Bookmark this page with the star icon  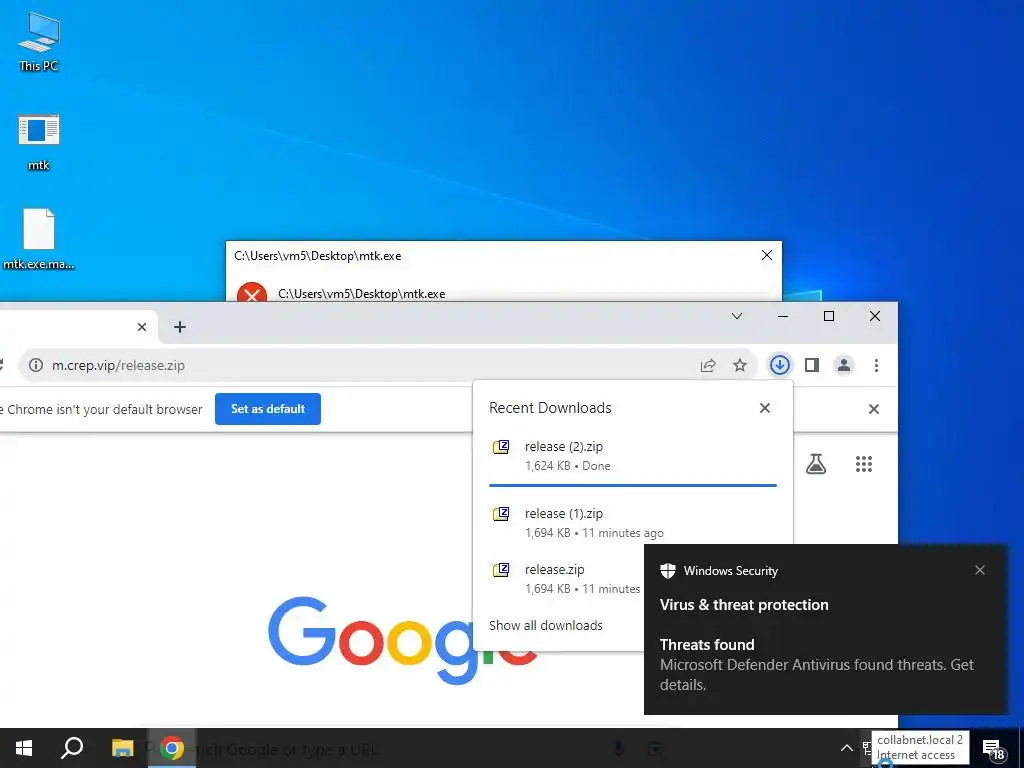coord(739,365)
